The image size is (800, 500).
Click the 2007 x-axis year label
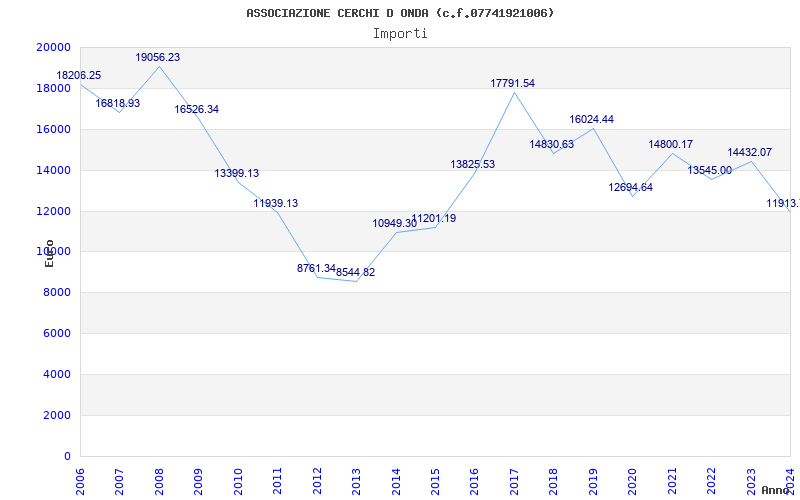[x=119, y=481]
